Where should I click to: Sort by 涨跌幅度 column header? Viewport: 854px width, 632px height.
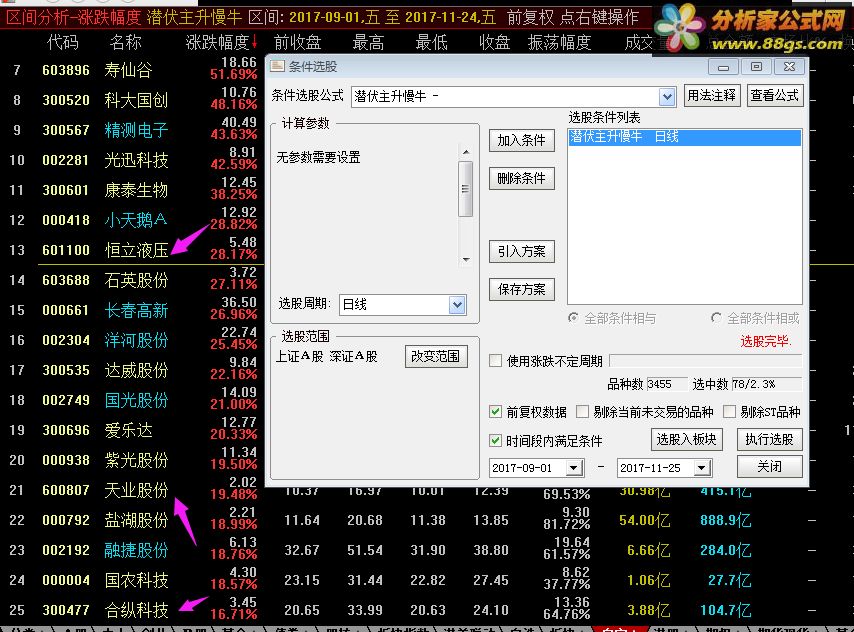(x=217, y=42)
